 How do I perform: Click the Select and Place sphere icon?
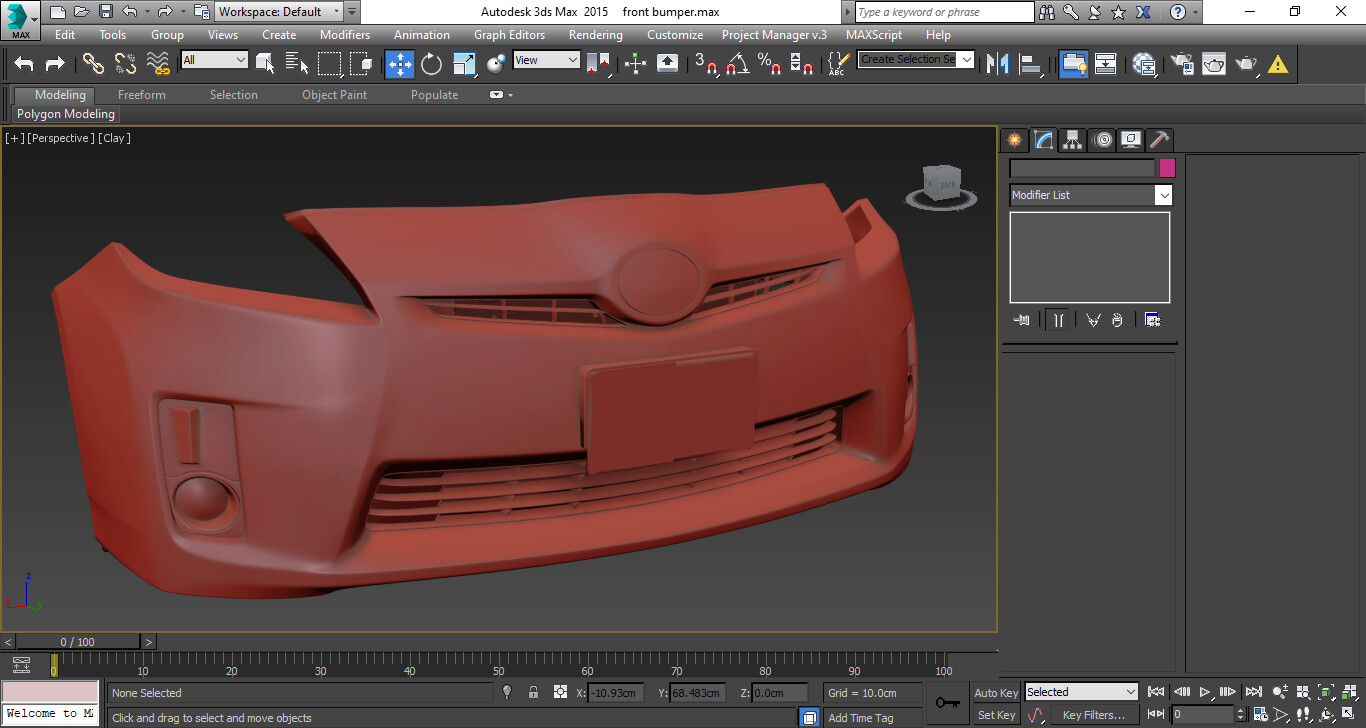pyautogui.click(x=496, y=64)
